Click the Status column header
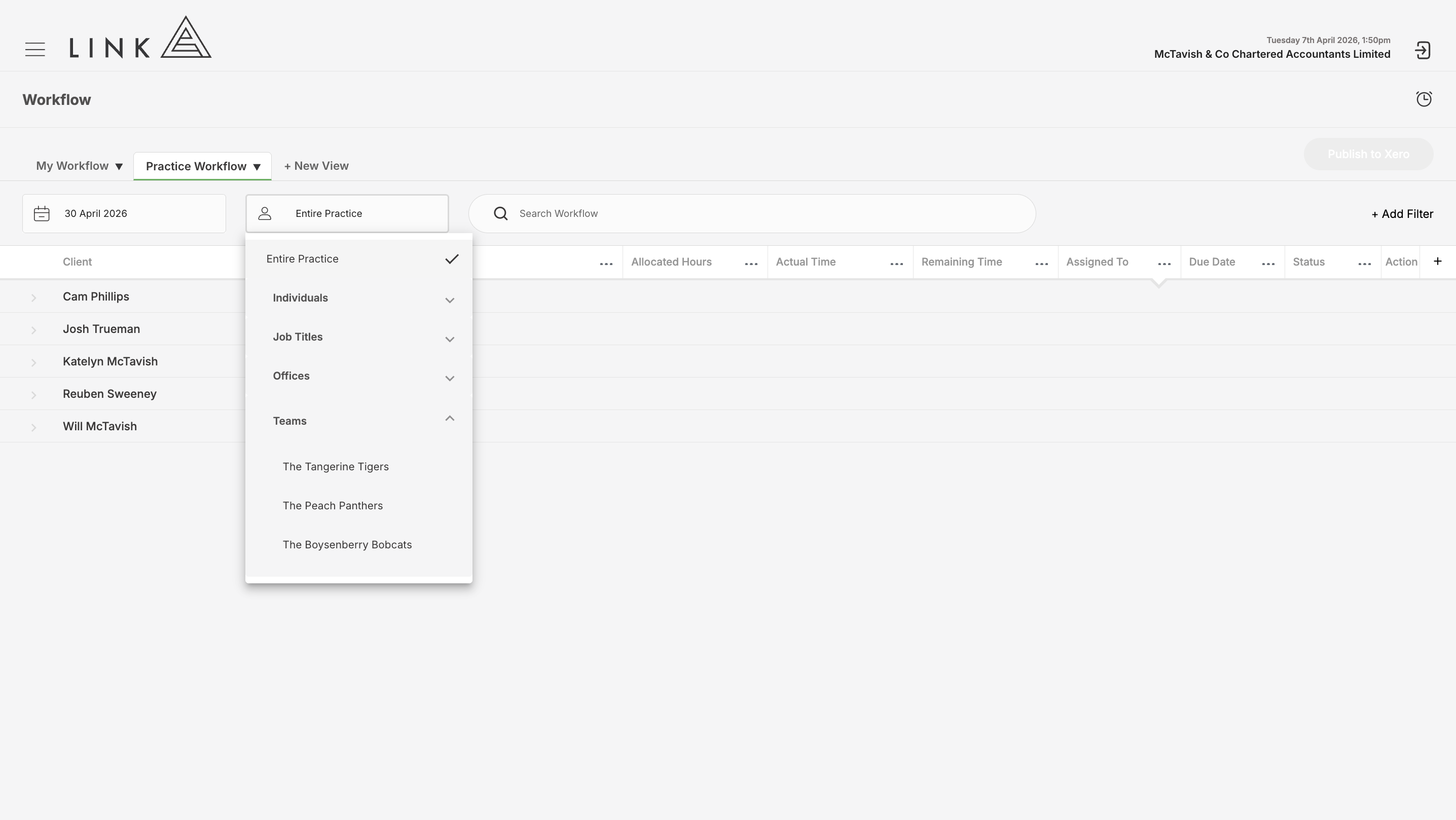Screen dimensions: 1456x820 pos(1308,262)
